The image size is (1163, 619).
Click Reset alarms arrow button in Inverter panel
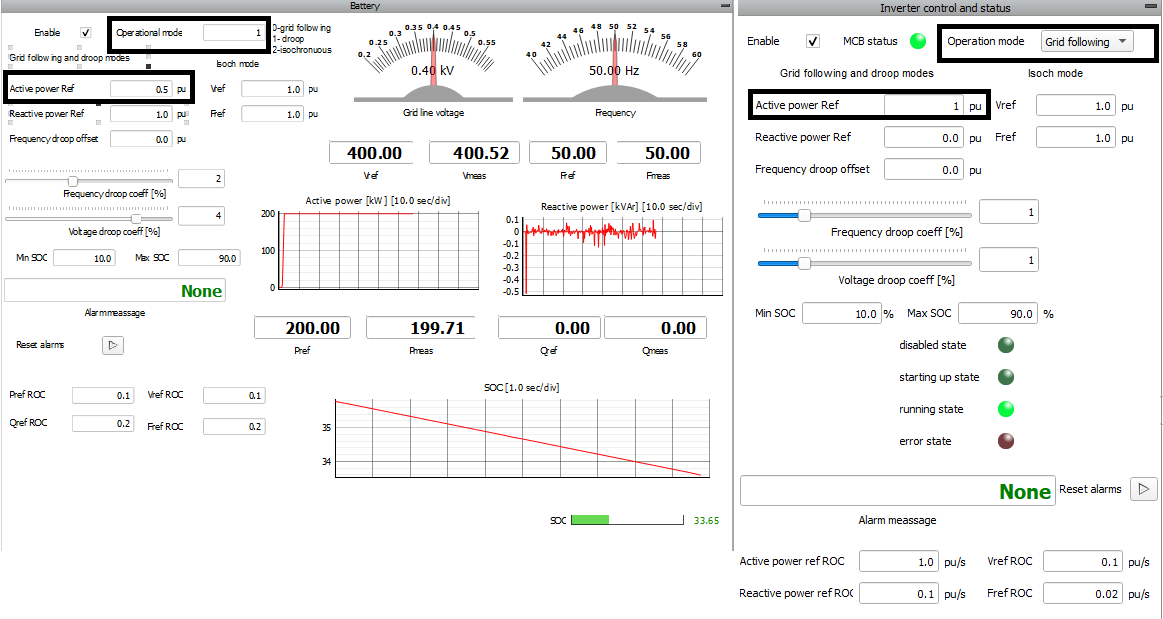[x=1143, y=489]
